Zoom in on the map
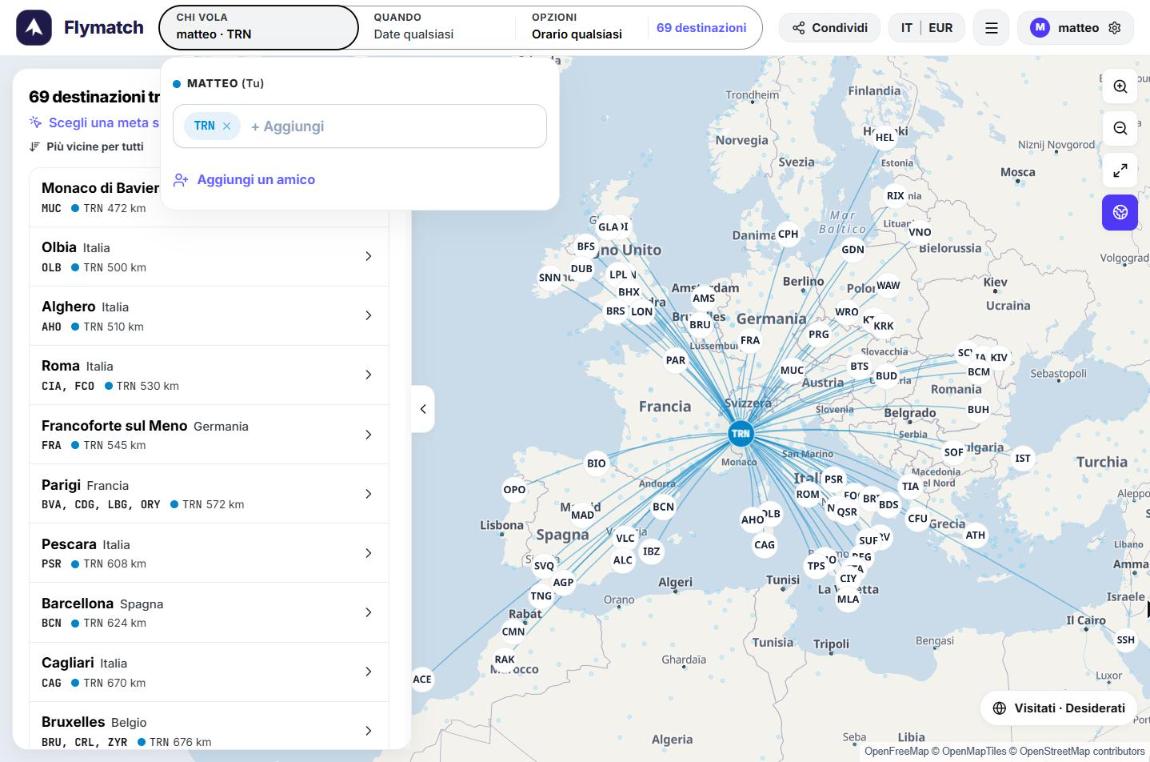The width and height of the screenshot is (1150, 762). 1120,87
